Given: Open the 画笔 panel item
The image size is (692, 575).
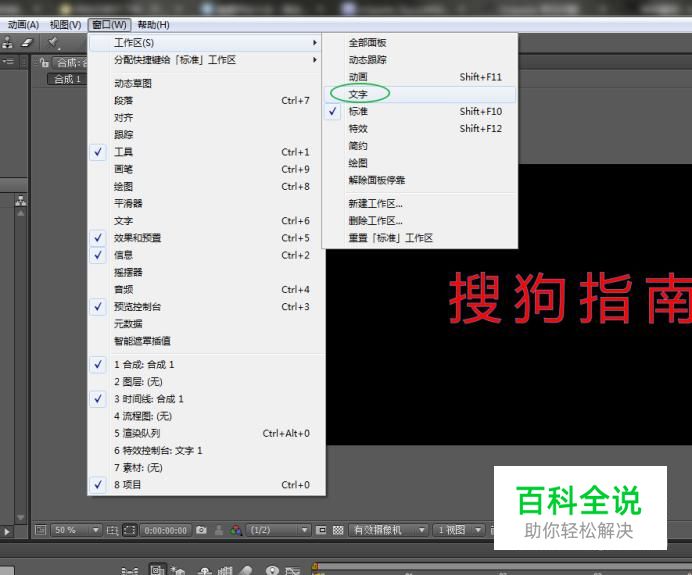Looking at the screenshot, I should (207, 169).
